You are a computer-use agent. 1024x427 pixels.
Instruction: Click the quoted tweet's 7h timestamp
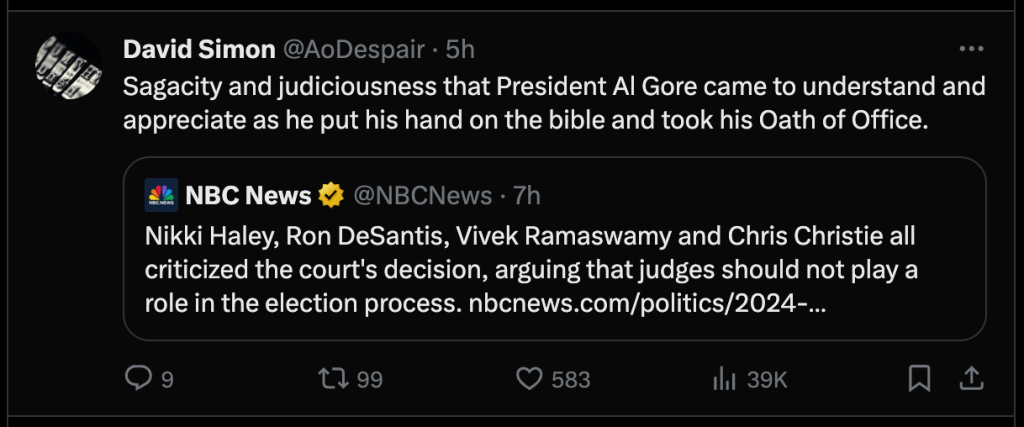point(526,194)
